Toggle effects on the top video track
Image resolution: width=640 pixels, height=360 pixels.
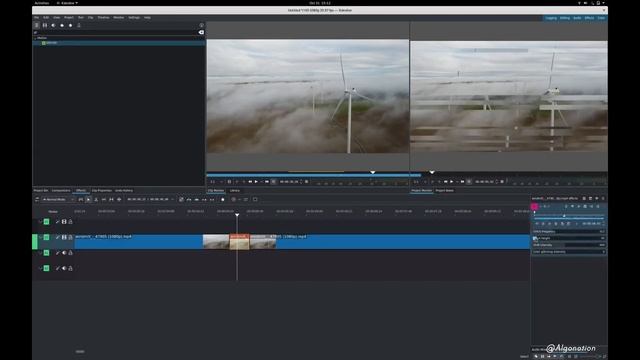(x=58, y=222)
